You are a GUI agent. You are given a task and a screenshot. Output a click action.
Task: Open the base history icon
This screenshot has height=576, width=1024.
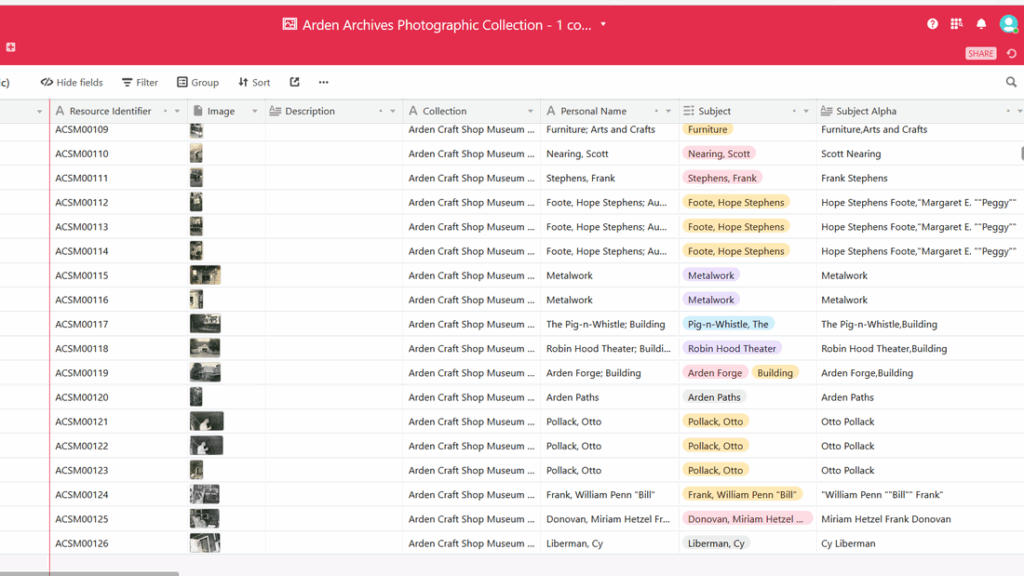pyautogui.click(x=1011, y=54)
